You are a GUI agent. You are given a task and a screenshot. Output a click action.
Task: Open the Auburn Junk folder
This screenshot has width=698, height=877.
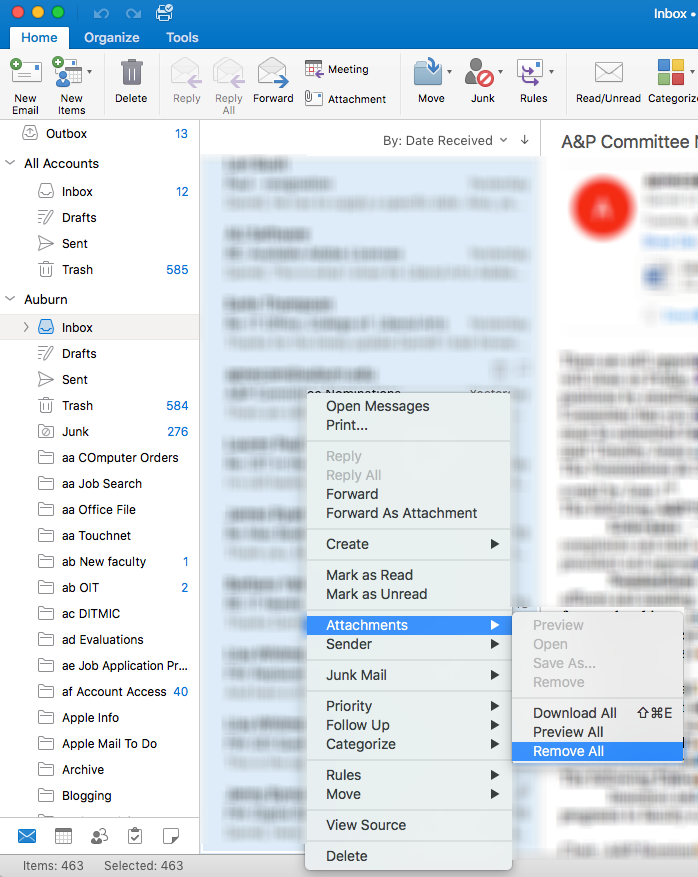coord(100,432)
